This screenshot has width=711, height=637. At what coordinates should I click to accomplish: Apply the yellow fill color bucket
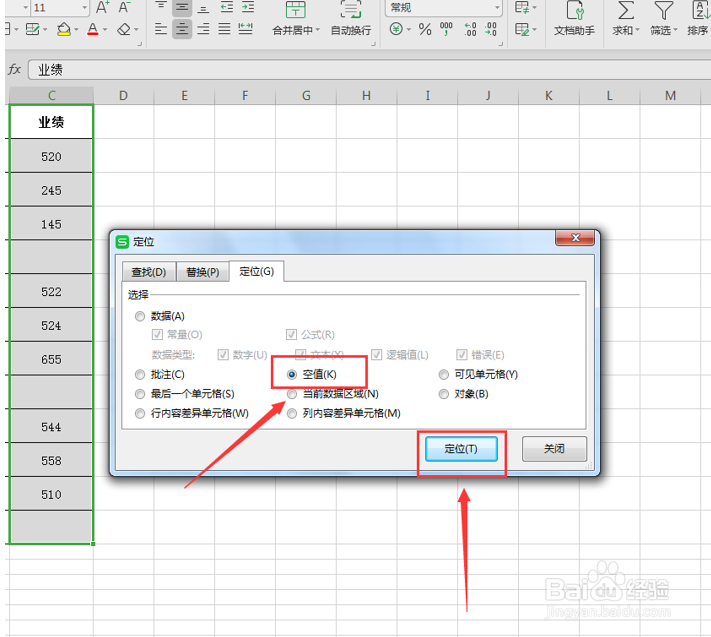click(63, 29)
